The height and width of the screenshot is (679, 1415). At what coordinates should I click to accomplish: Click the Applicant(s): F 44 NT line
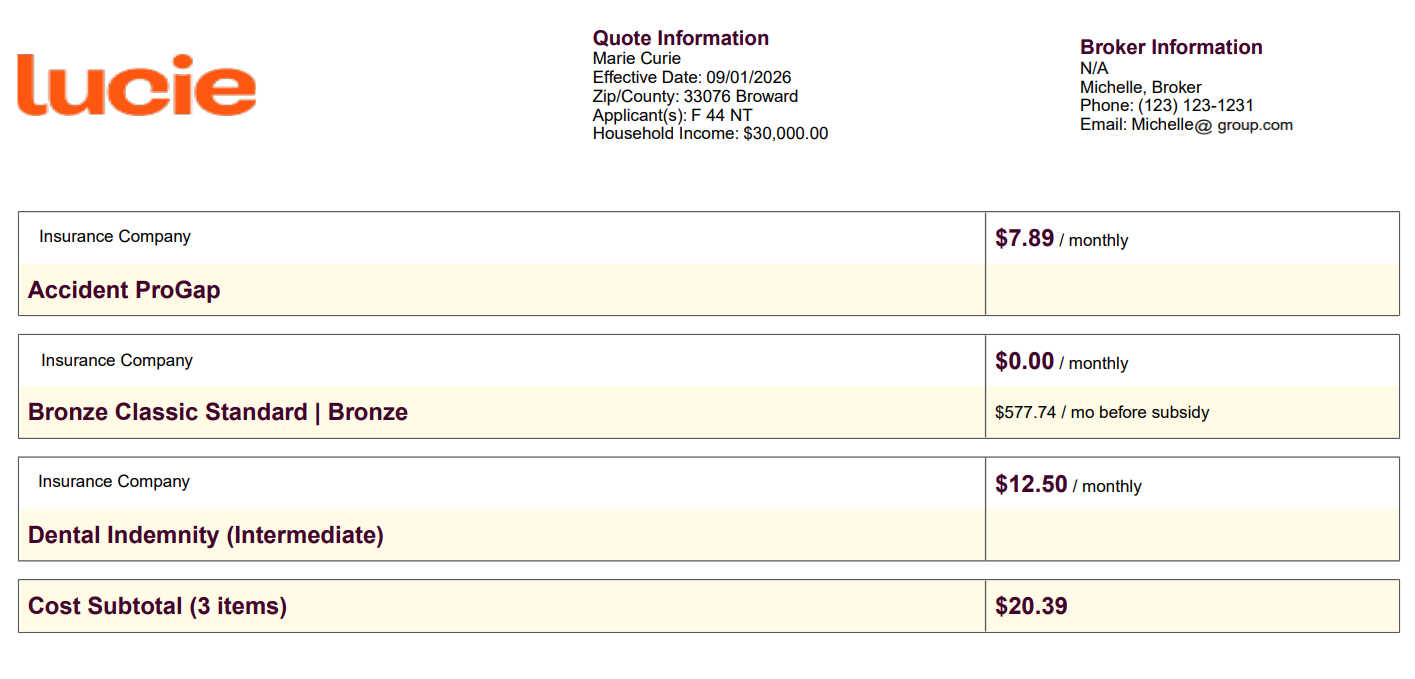coord(672,115)
